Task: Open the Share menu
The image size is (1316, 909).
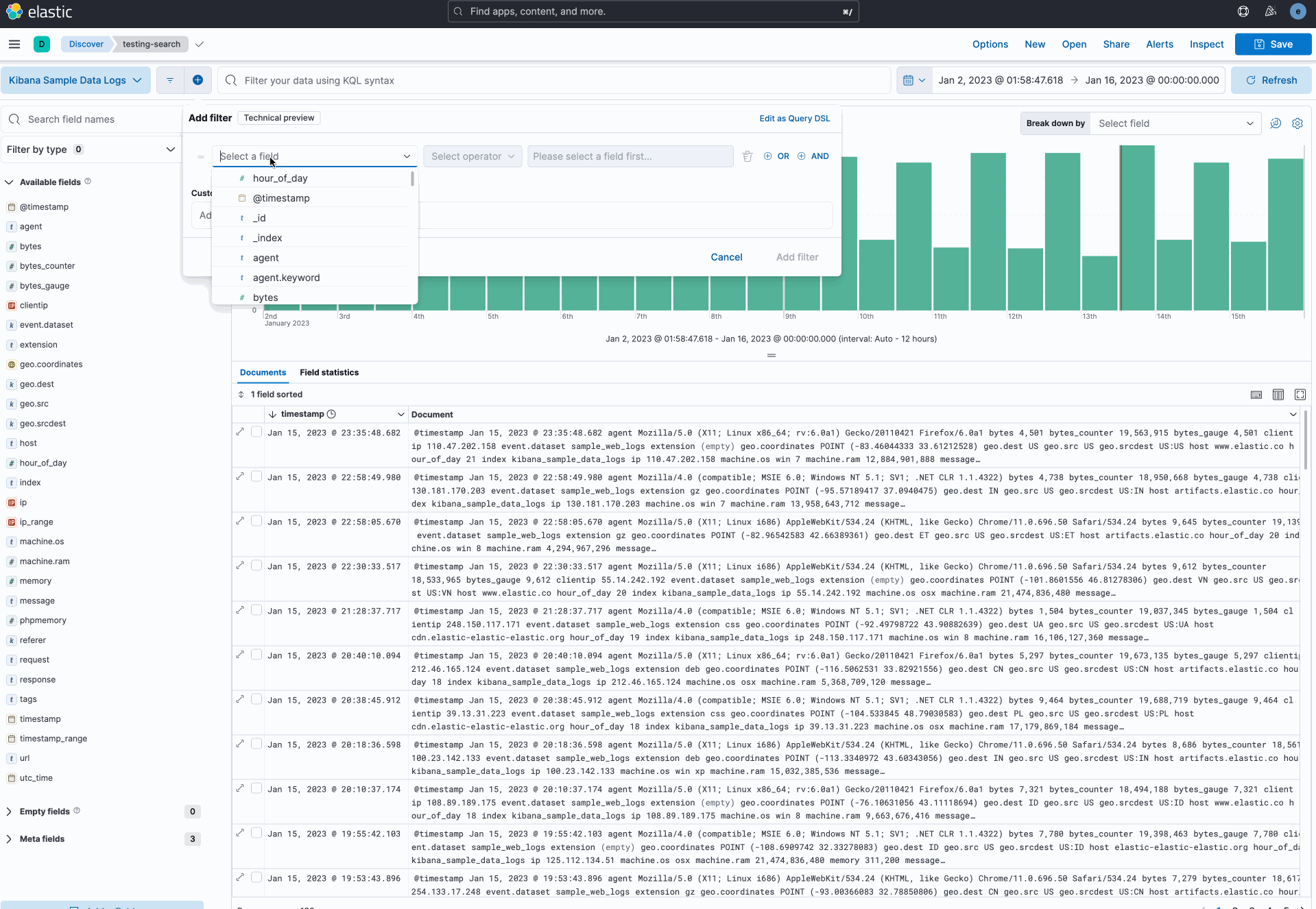Action: coord(1116,44)
